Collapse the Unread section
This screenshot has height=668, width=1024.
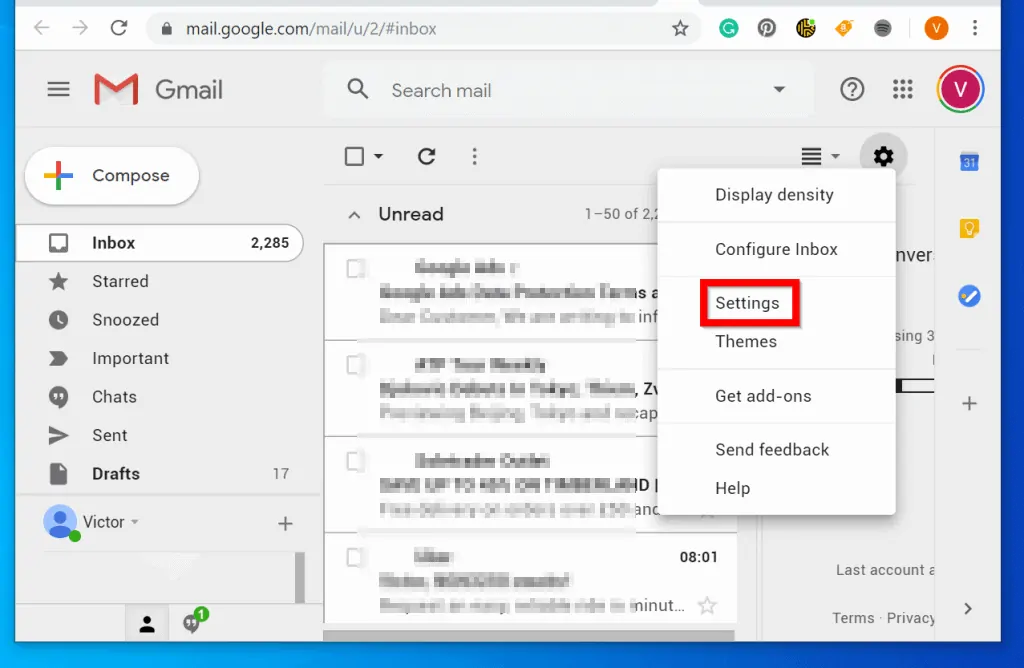click(353, 214)
